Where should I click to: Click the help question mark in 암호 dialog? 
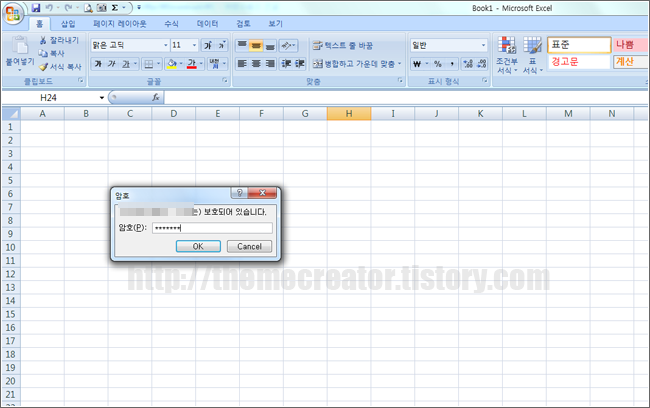pyautogui.click(x=239, y=192)
